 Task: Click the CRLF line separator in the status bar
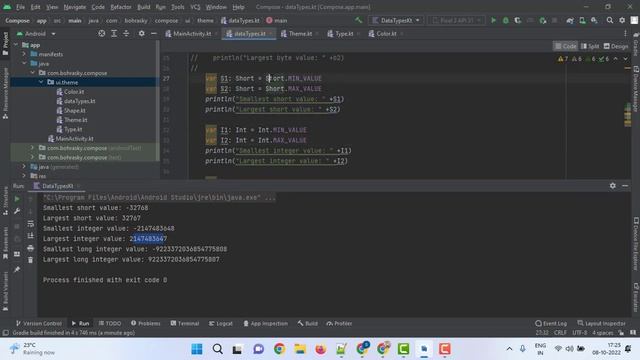(x=560, y=333)
